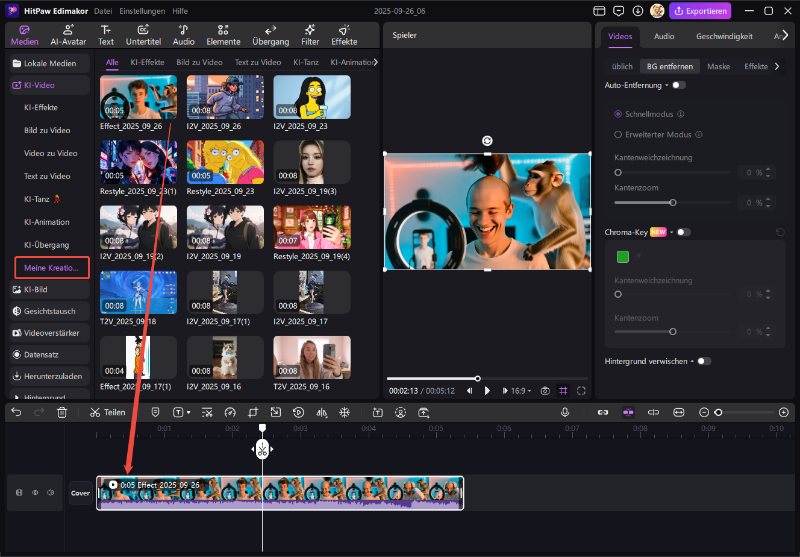This screenshot has width=800, height=557.
Task: Click the zoom in plus icon on timeline
Action: pos(784,412)
